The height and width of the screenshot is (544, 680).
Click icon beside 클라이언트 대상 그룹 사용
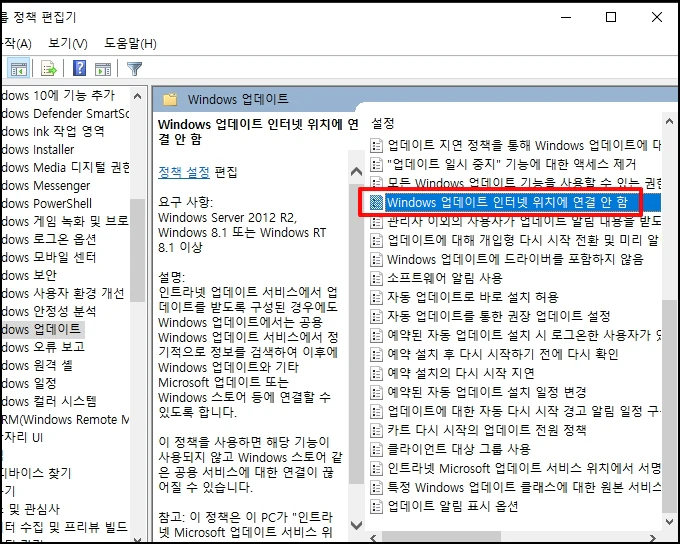point(376,449)
